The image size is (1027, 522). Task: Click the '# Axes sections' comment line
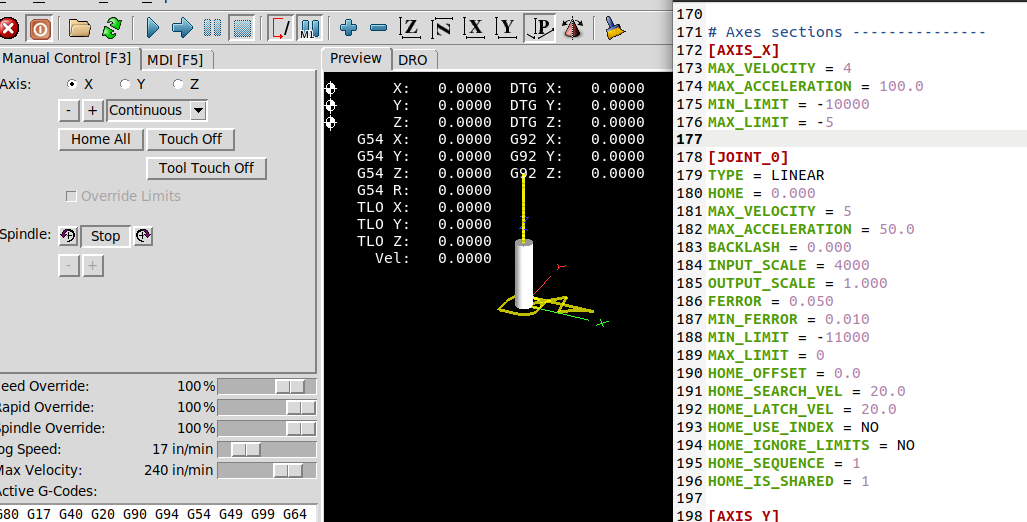[847, 32]
